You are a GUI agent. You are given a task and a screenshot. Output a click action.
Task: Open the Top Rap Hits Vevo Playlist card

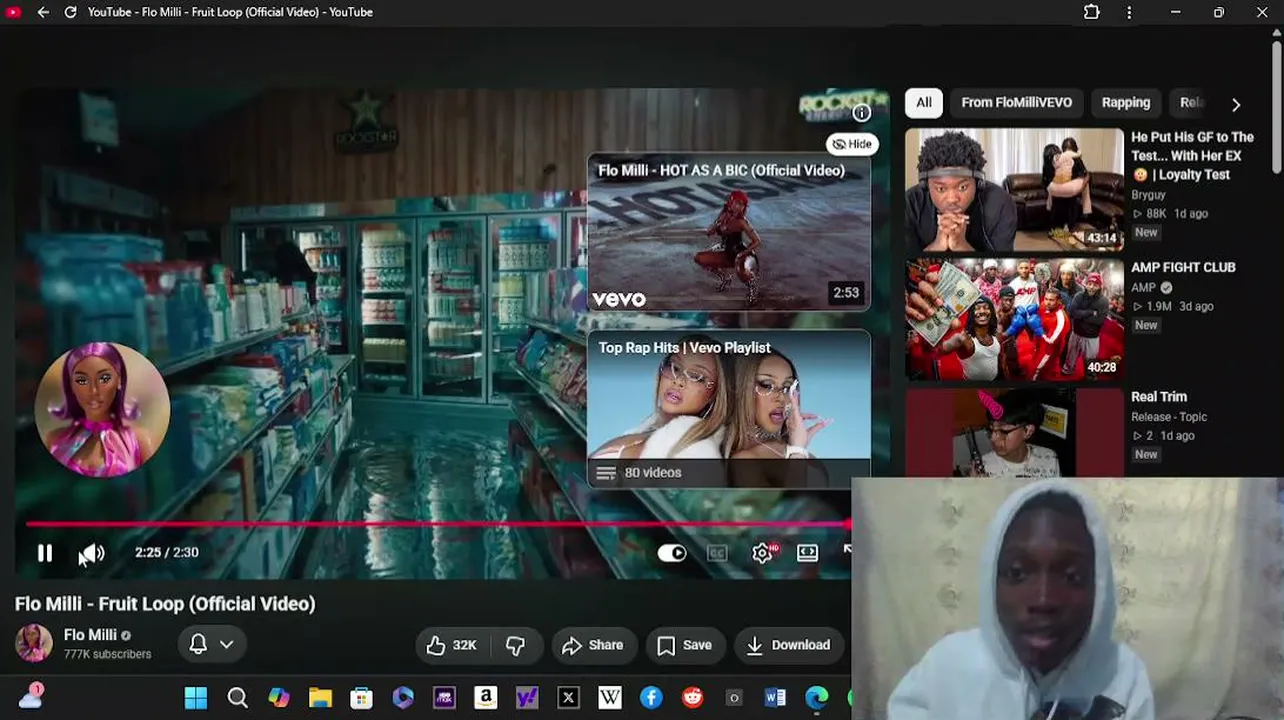[729, 409]
